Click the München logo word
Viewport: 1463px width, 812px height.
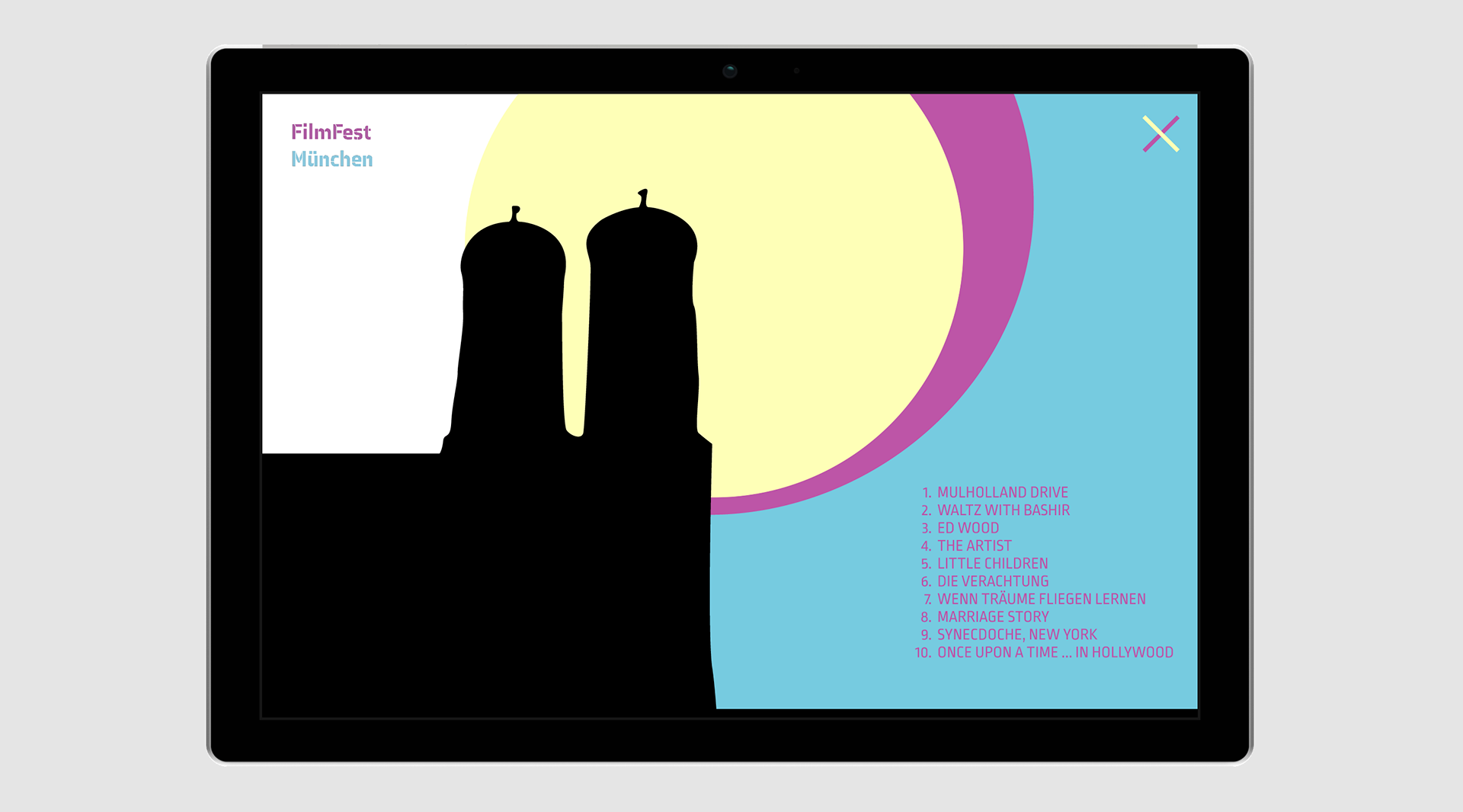(x=332, y=159)
